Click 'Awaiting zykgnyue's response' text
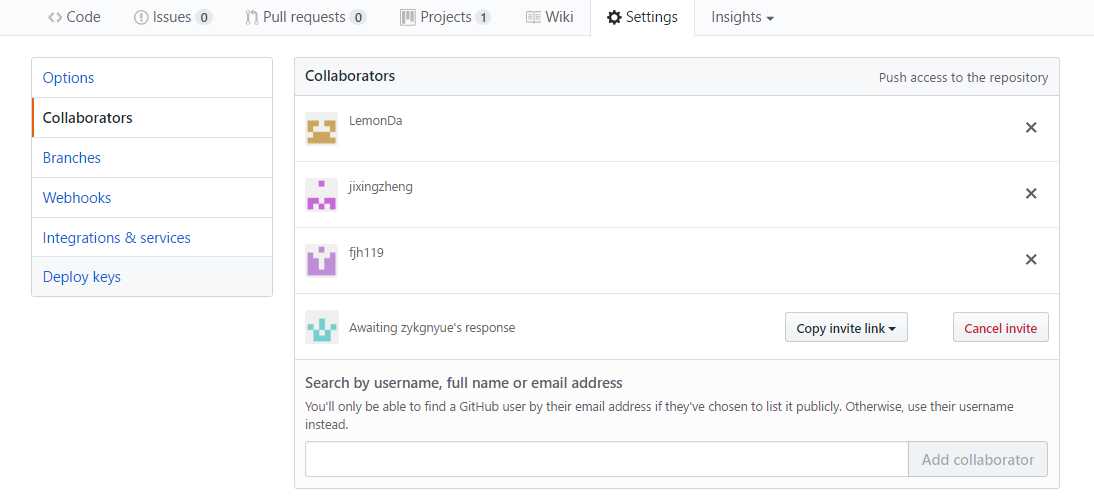1094x497 pixels. 432,327
